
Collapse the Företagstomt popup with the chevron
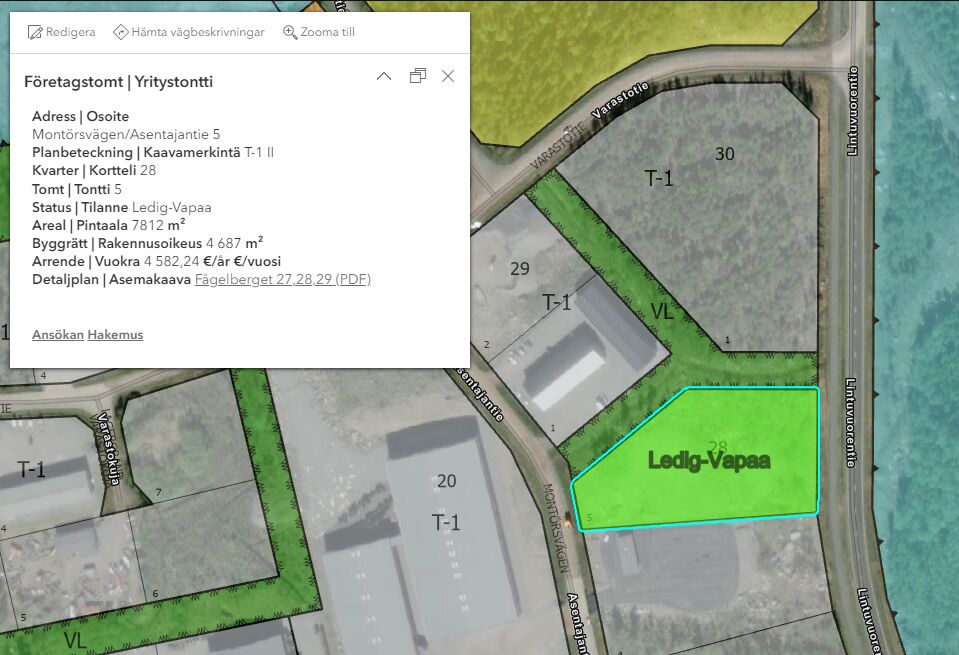coord(383,76)
